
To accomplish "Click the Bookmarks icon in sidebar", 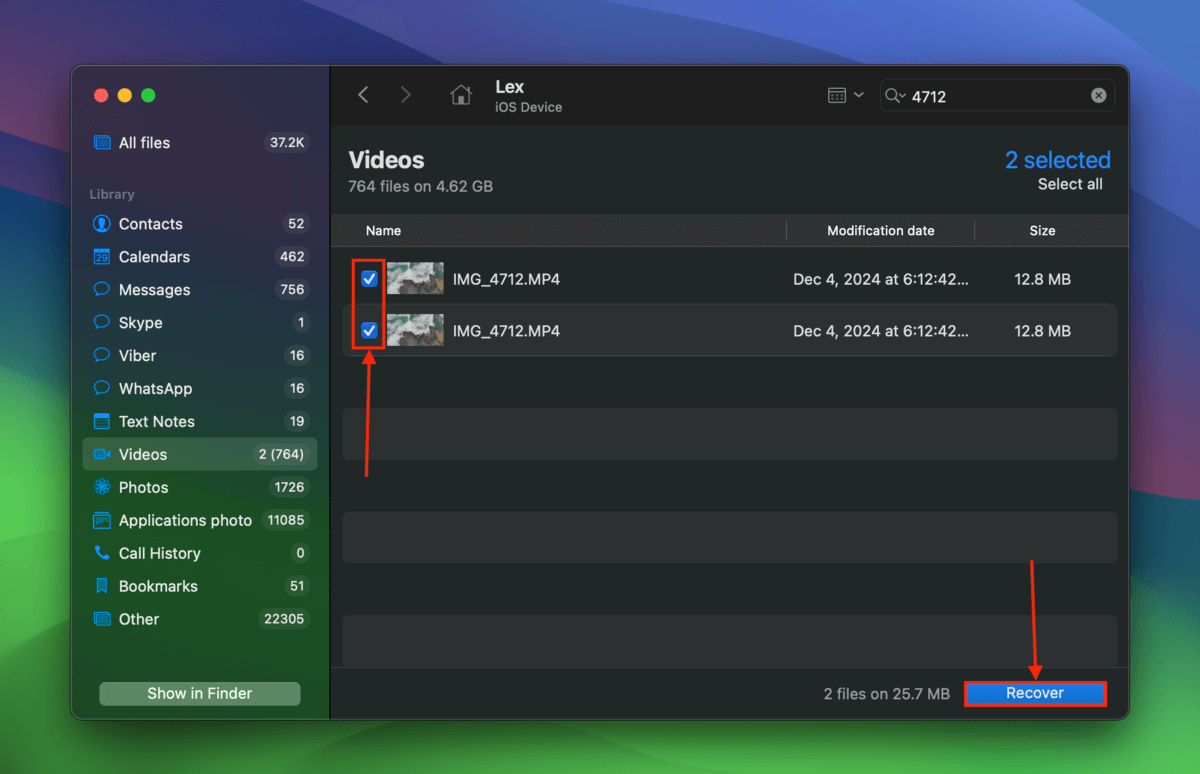I will click(101, 586).
